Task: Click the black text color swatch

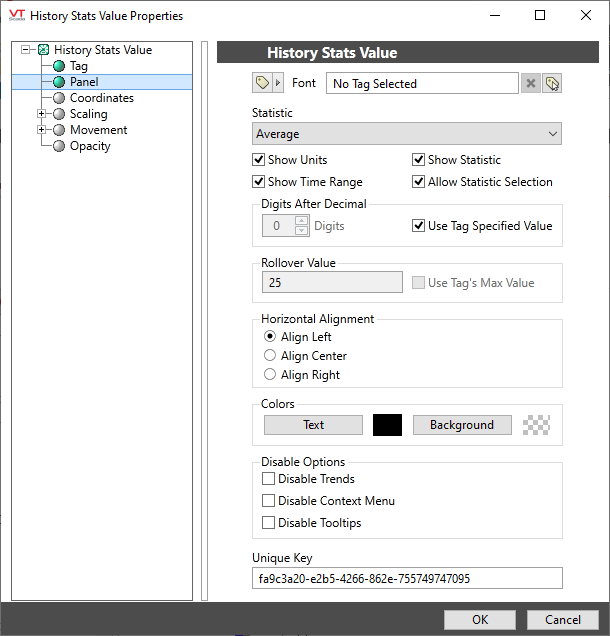Action: click(x=387, y=425)
